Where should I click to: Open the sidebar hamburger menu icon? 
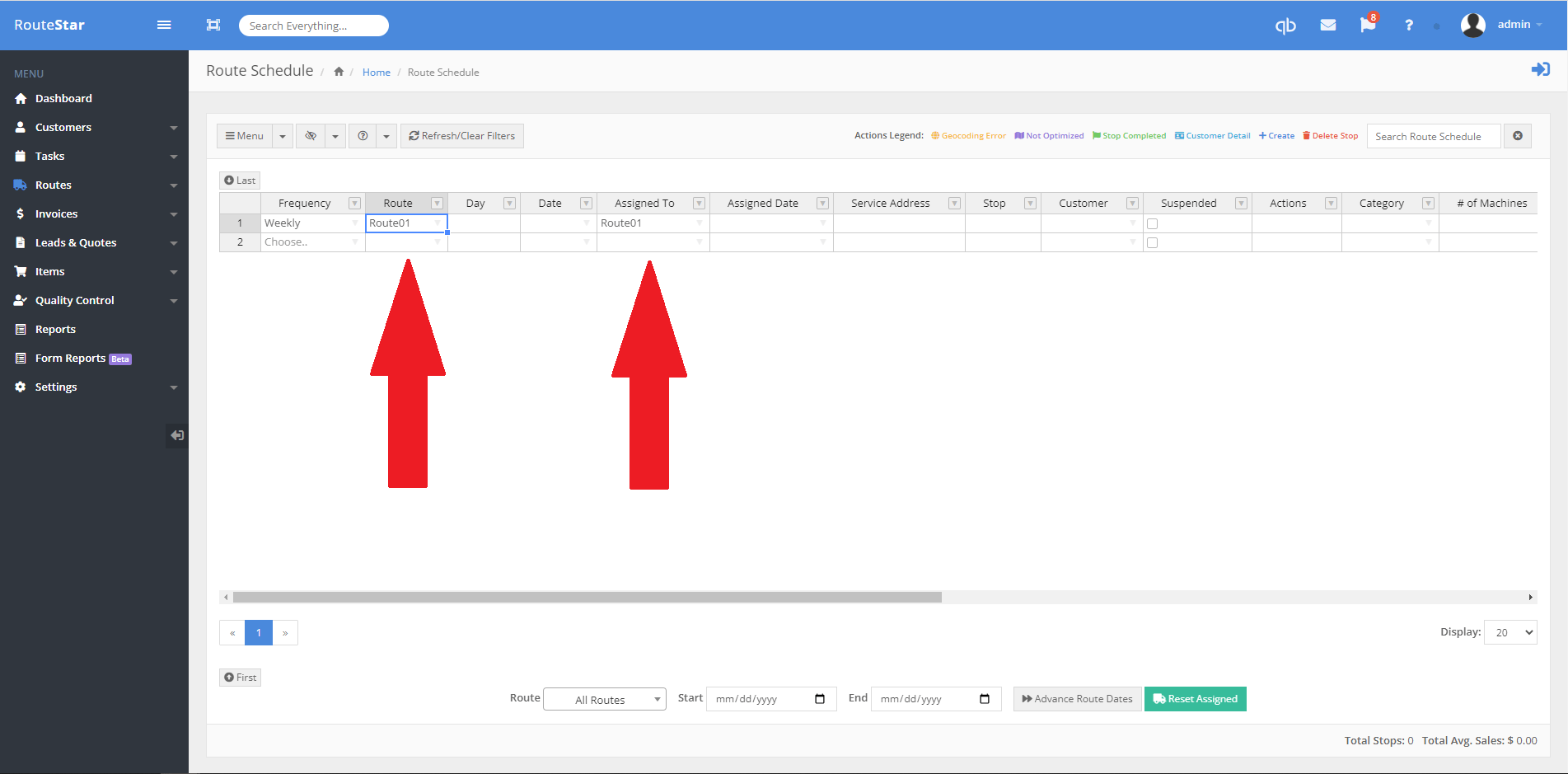click(163, 25)
